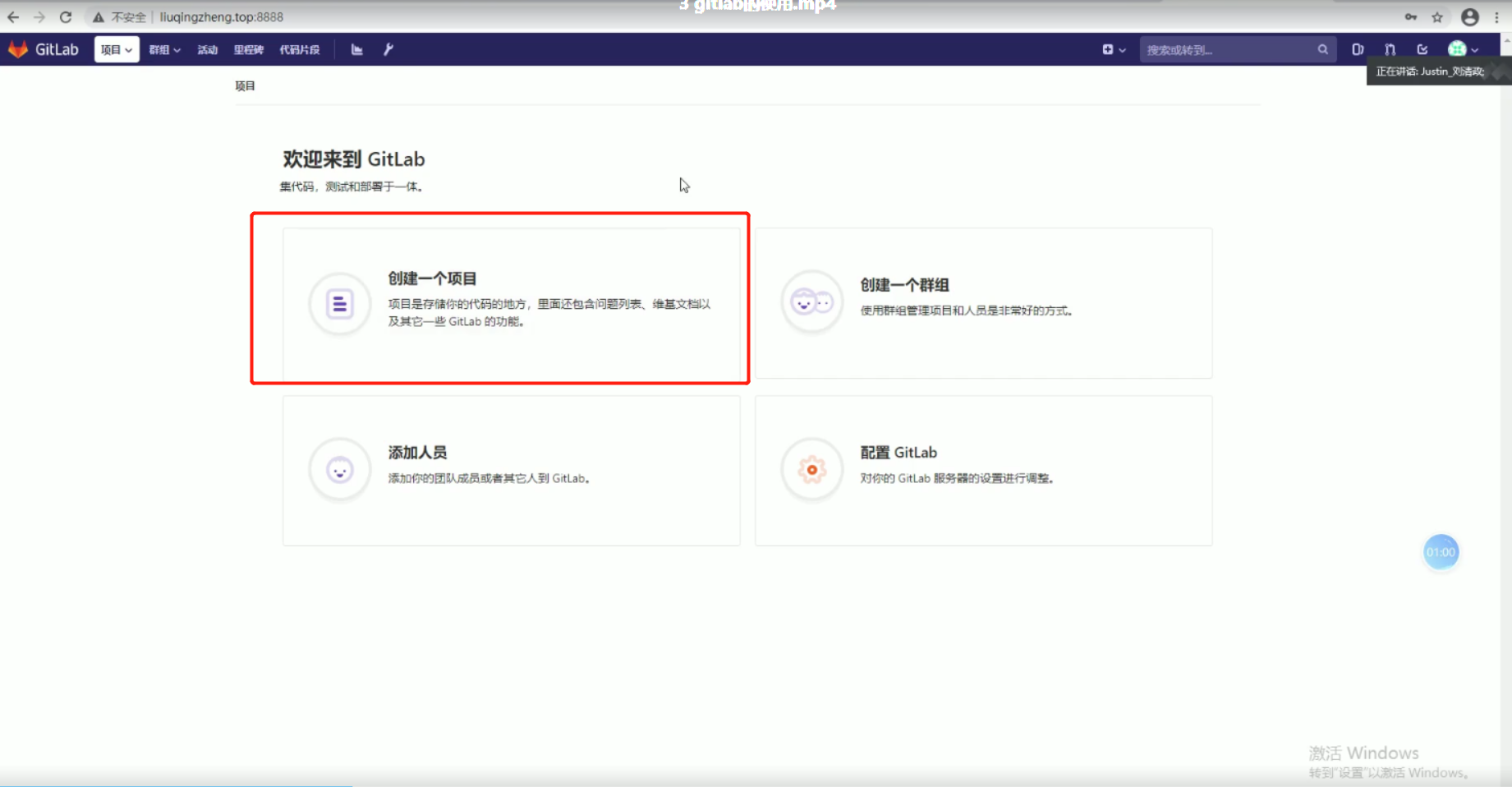Open the 里程碑 navbar item
The height and width of the screenshot is (787, 1512).
coord(249,49)
